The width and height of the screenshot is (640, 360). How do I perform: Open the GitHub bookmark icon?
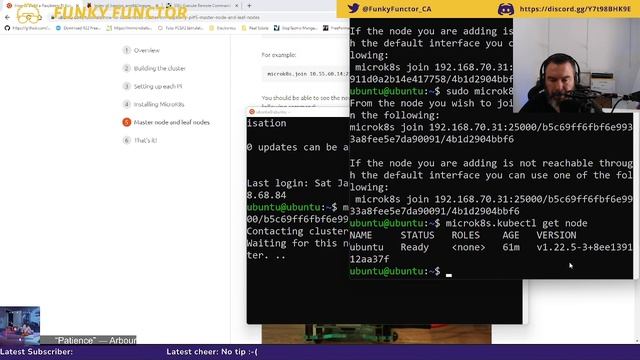7,28
